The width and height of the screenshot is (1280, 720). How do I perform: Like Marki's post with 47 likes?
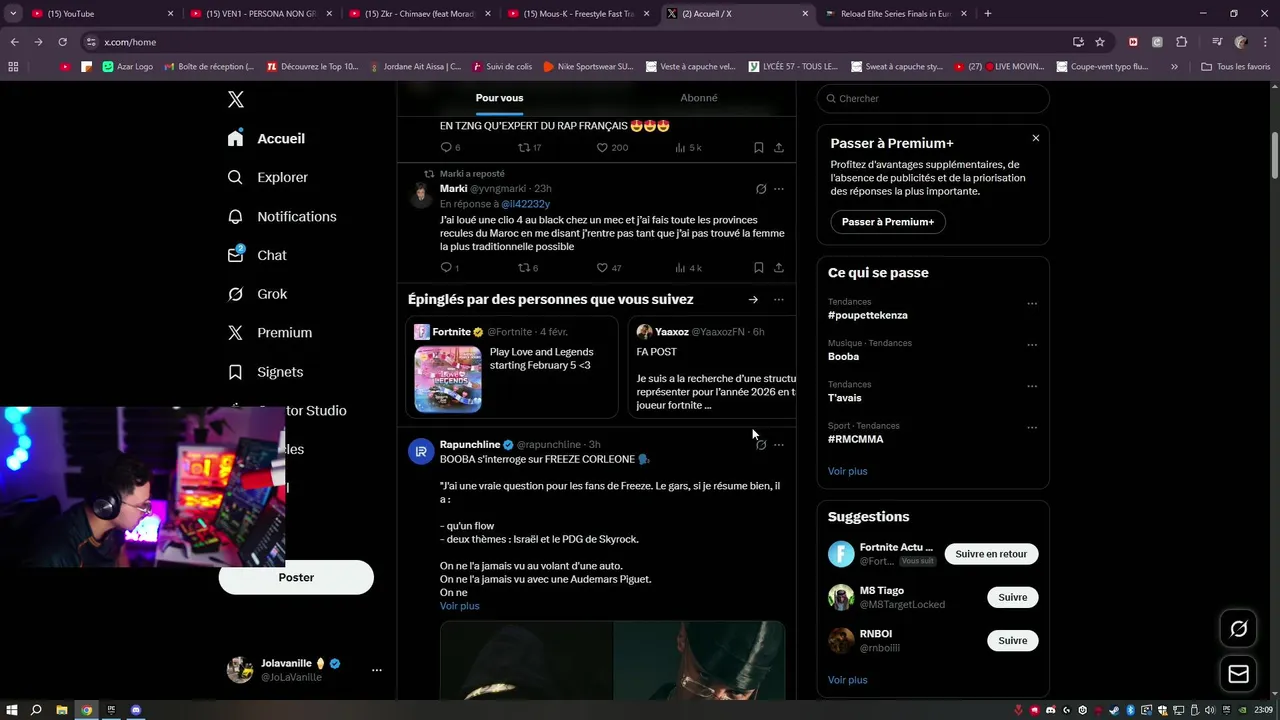coord(608,268)
